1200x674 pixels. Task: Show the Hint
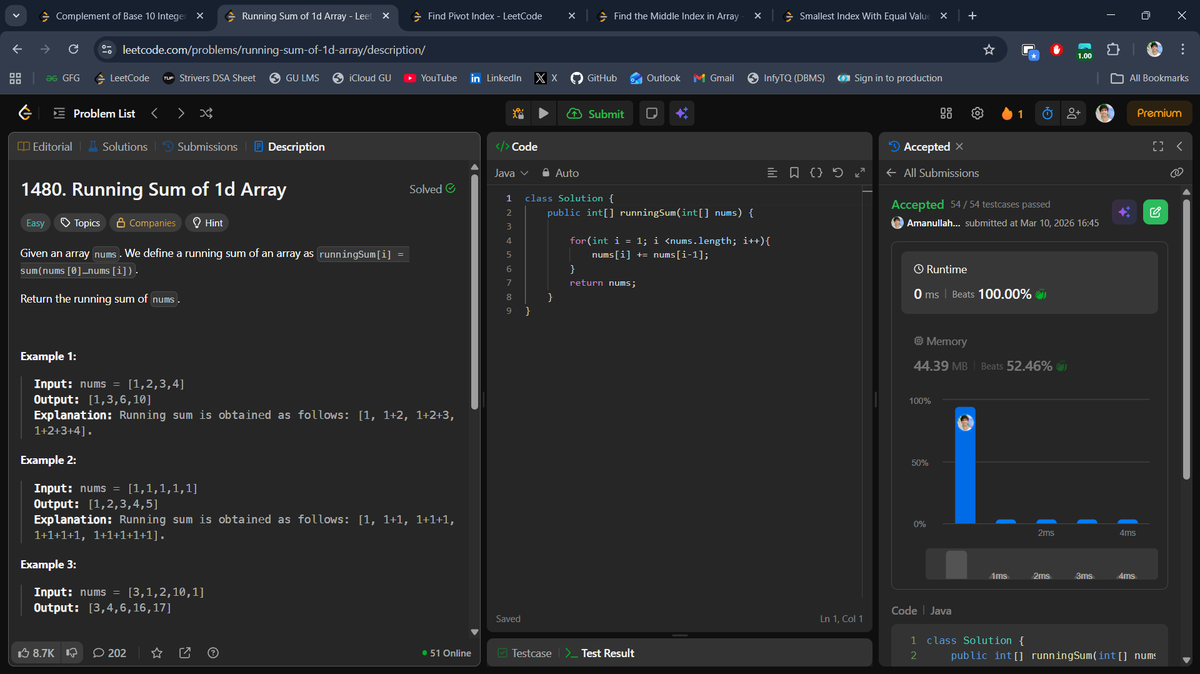(207, 223)
